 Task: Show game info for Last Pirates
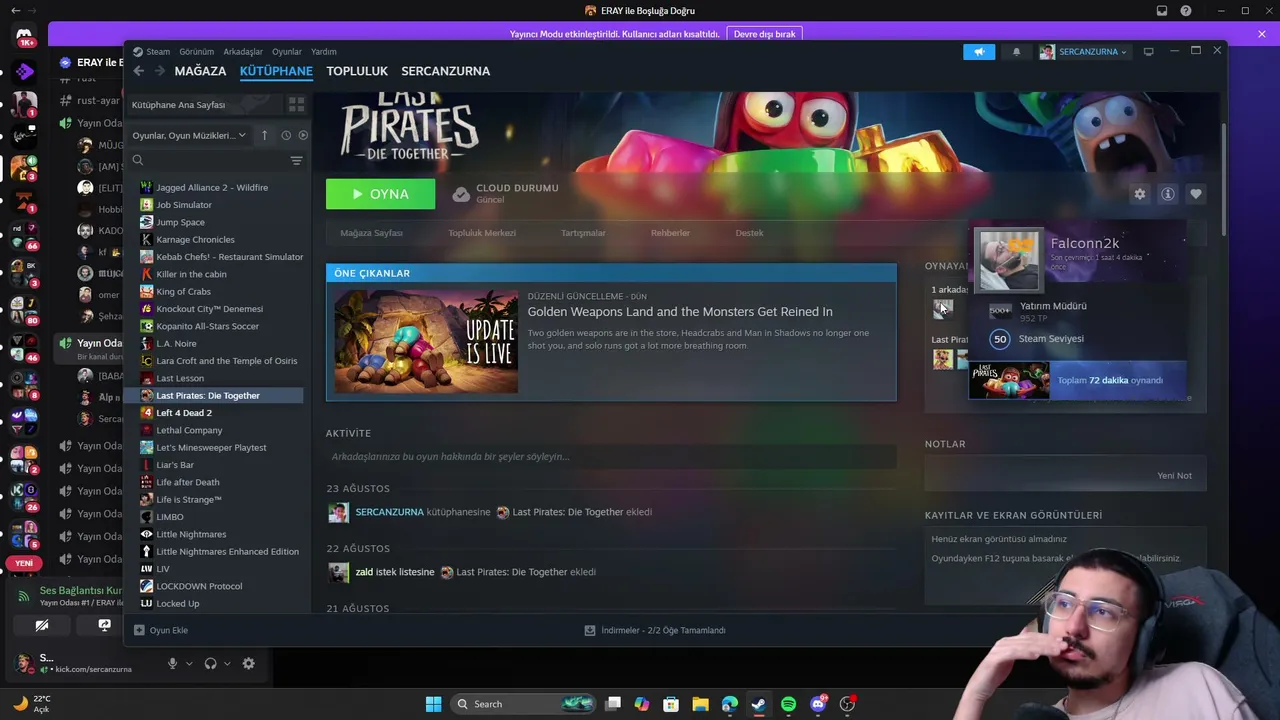click(1167, 194)
